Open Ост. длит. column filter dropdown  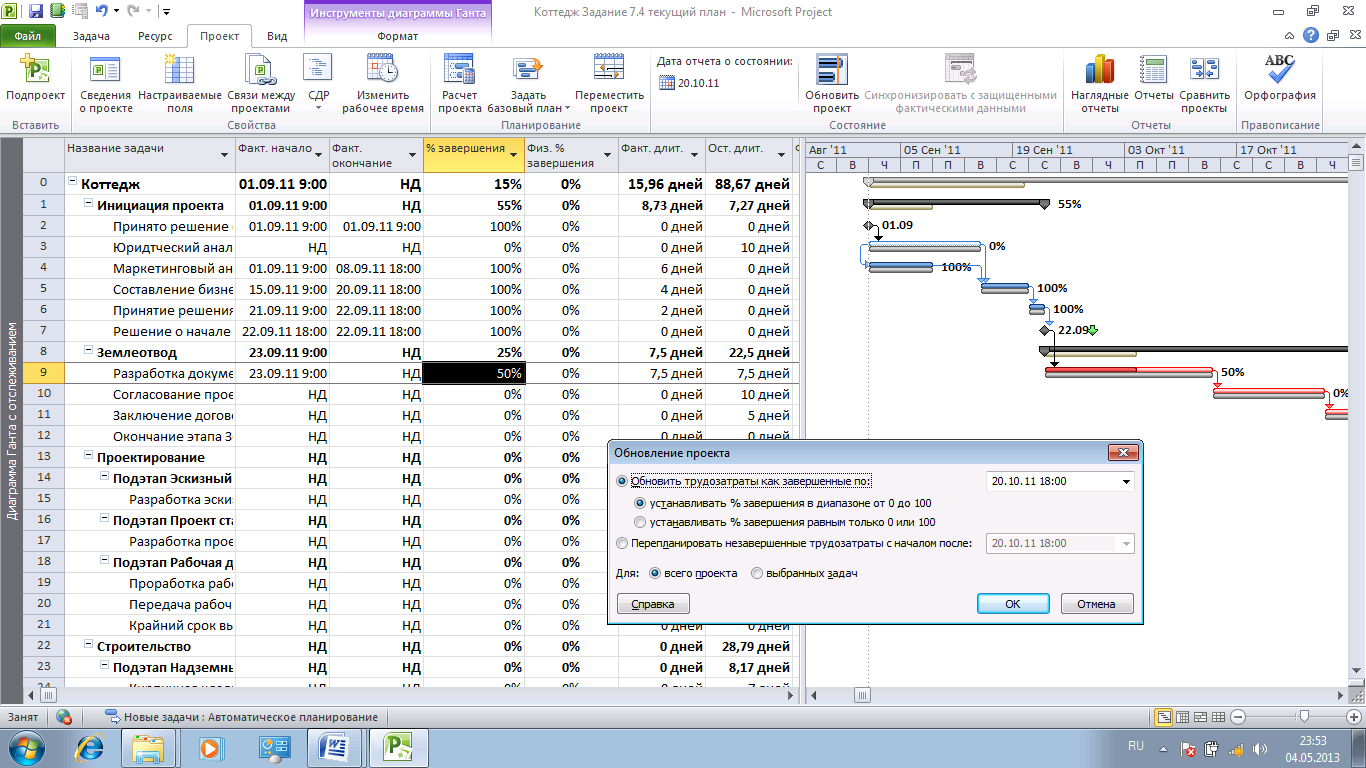(782, 155)
